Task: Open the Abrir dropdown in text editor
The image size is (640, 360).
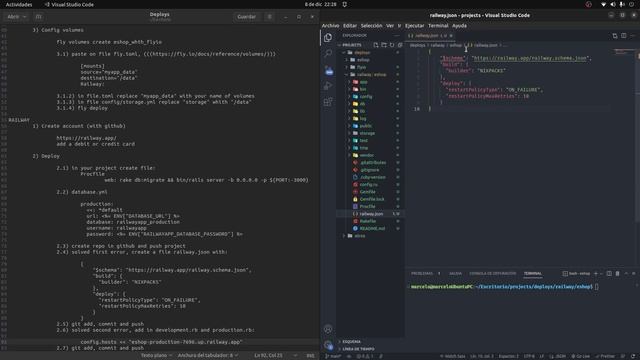Action: (16, 17)
